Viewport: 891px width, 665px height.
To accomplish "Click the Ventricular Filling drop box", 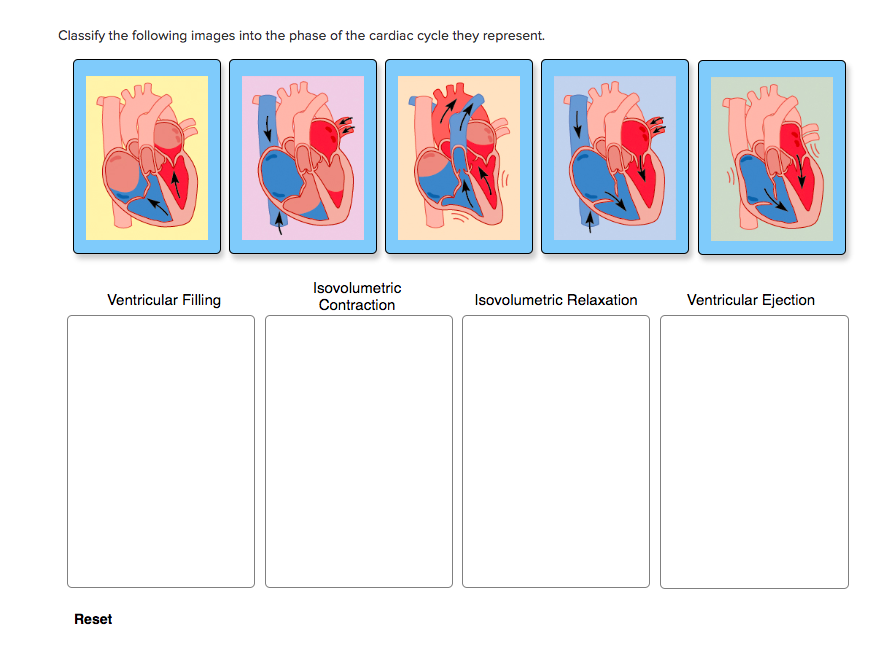I will tap(161, 451).
